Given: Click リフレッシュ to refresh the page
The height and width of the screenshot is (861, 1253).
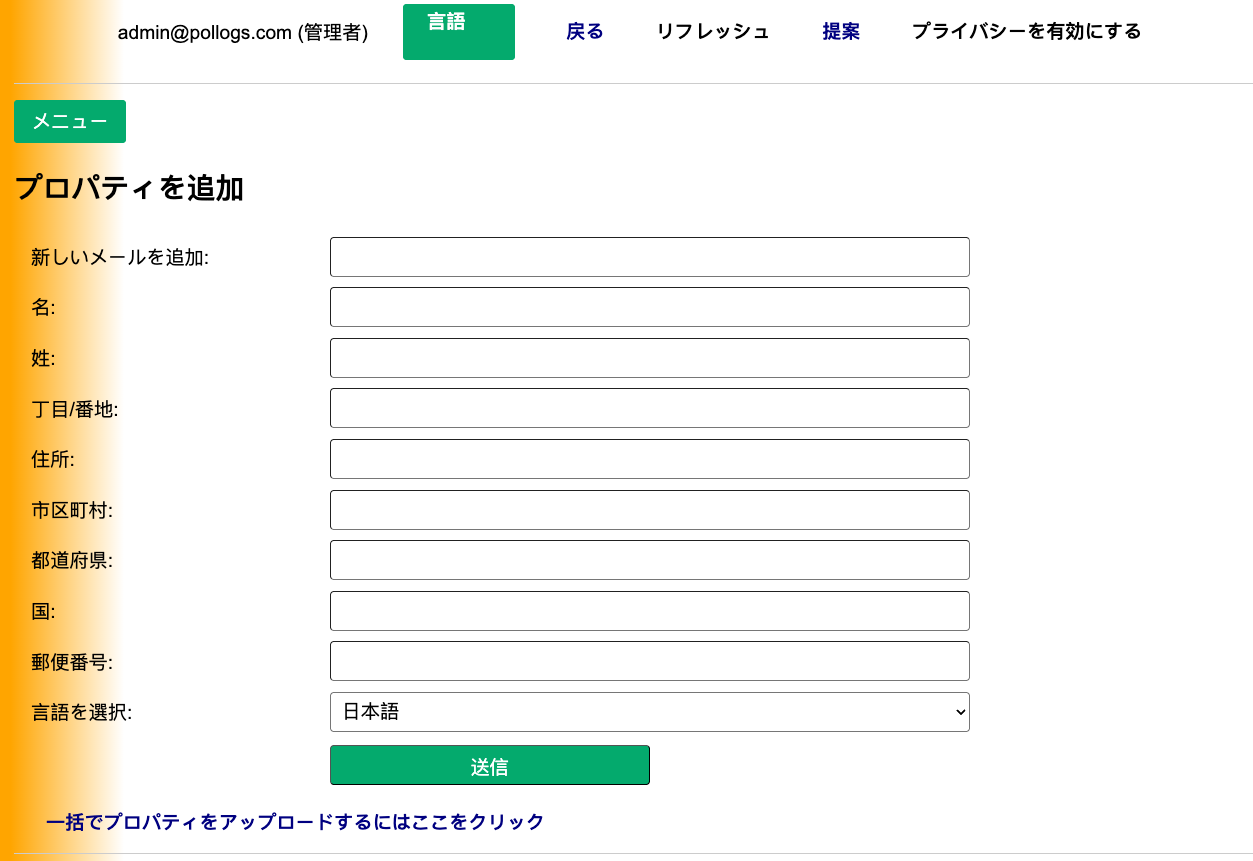Looking at the screenshot, I should point(712,31).
